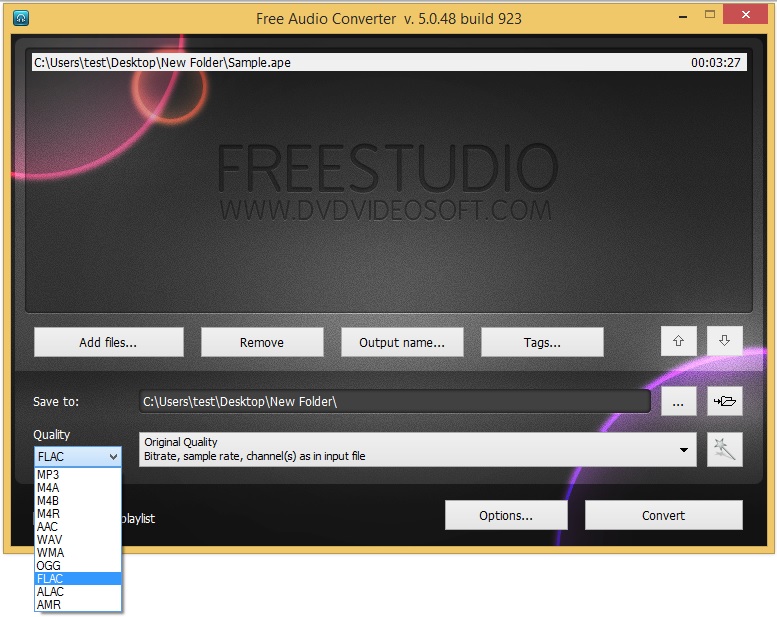
Task: Choose AAC from the format list
Action: (x=78, y=526)
